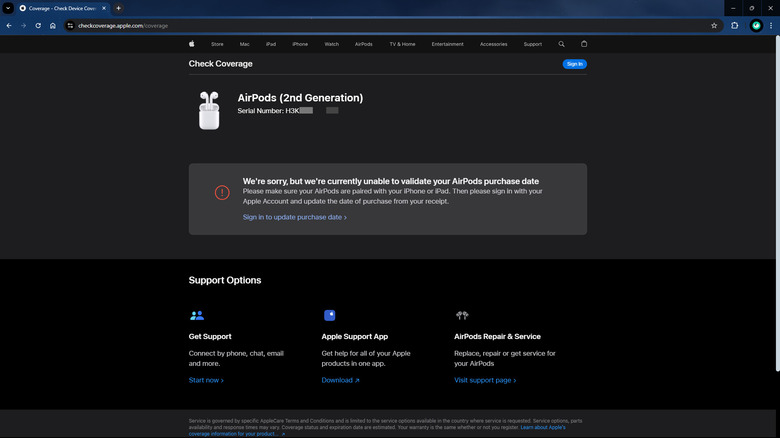Click Sign in to update purchase date
Viewport: 780px width, 438px height.
tap(294, 217)
